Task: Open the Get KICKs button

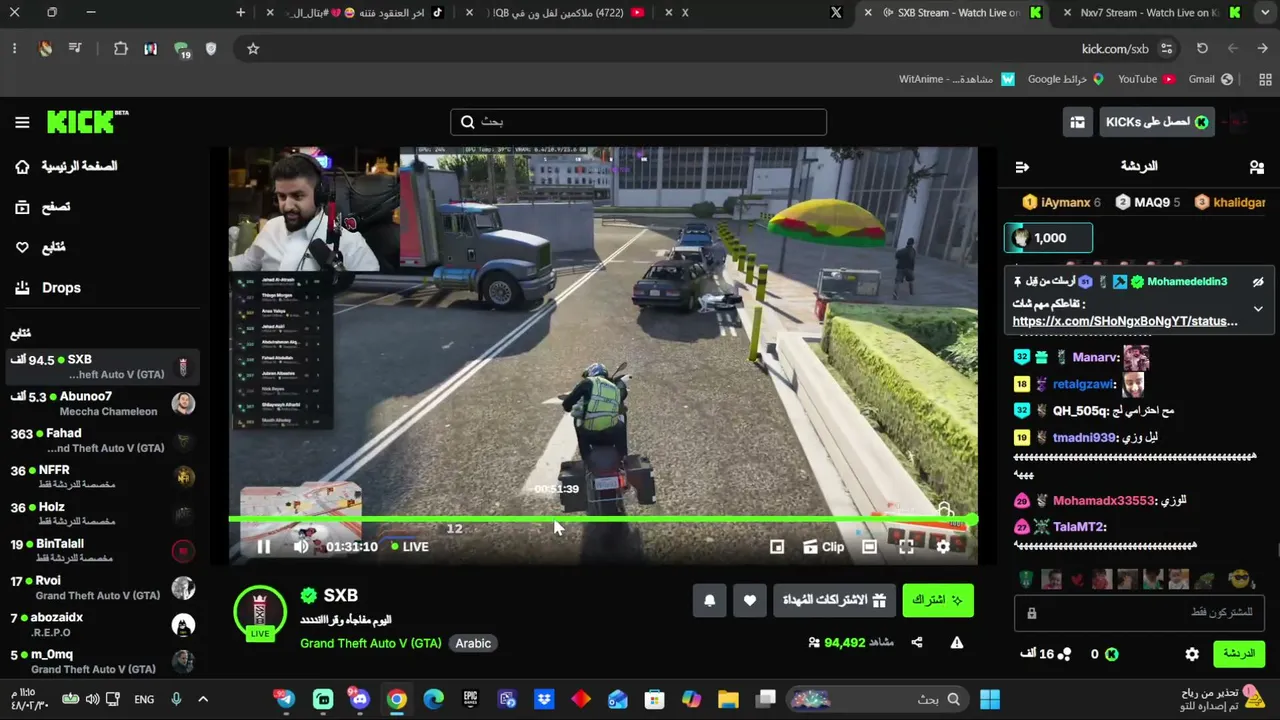Action: 1157,122
